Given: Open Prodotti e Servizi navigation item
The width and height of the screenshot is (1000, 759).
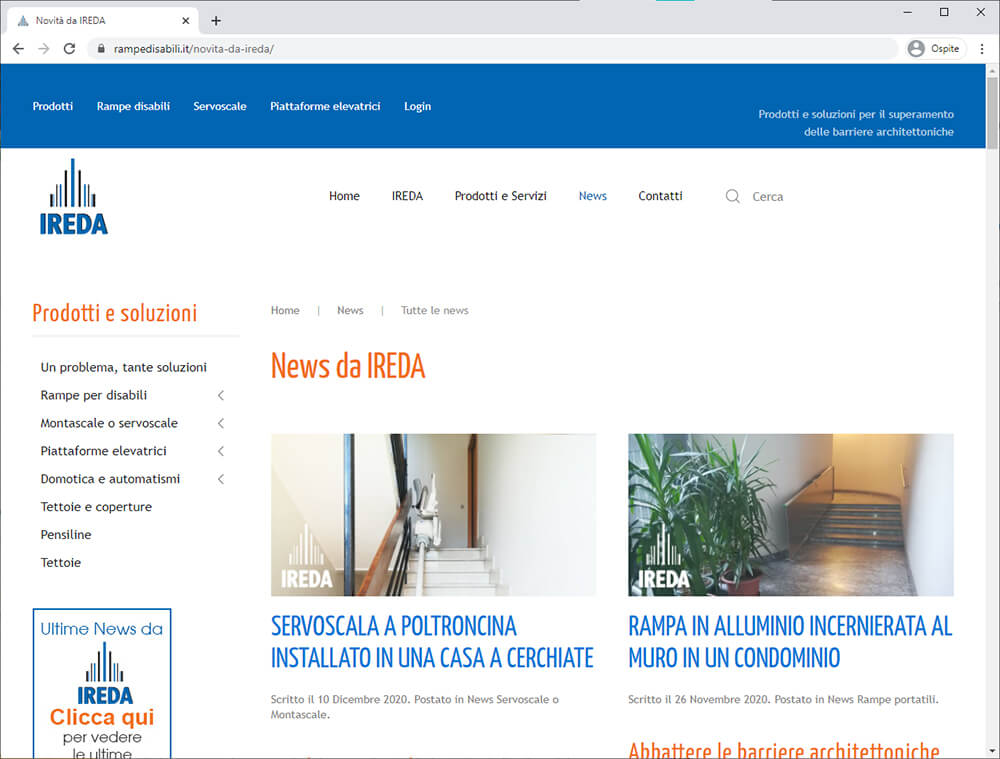Looking at the screenshot, I should [501, 196].
